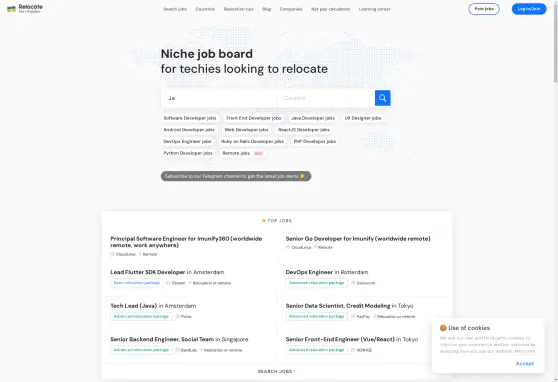Select PHP Developer jobs tag

[315, 142]
